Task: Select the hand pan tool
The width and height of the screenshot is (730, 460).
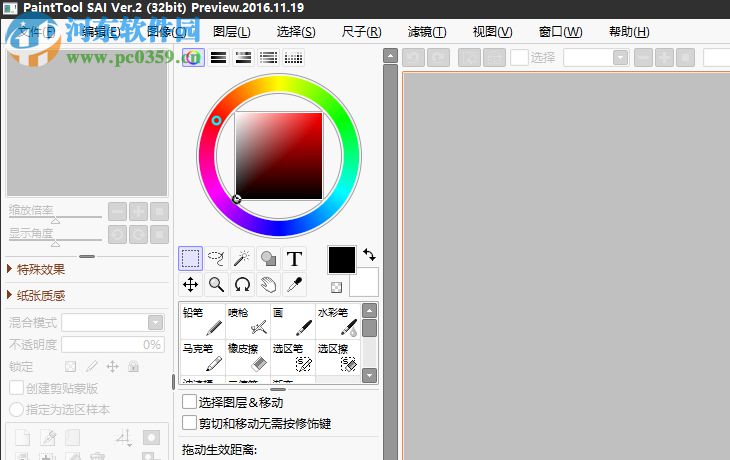Action: (x=268, y=284)
